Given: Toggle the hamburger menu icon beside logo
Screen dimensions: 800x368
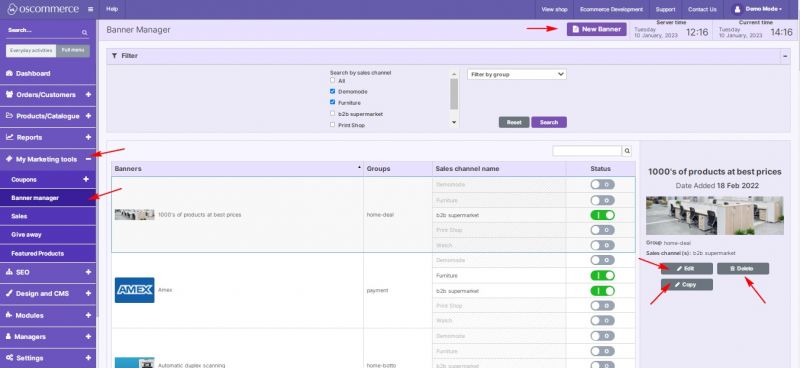Looking at the screenshot, I should [90, 9].
